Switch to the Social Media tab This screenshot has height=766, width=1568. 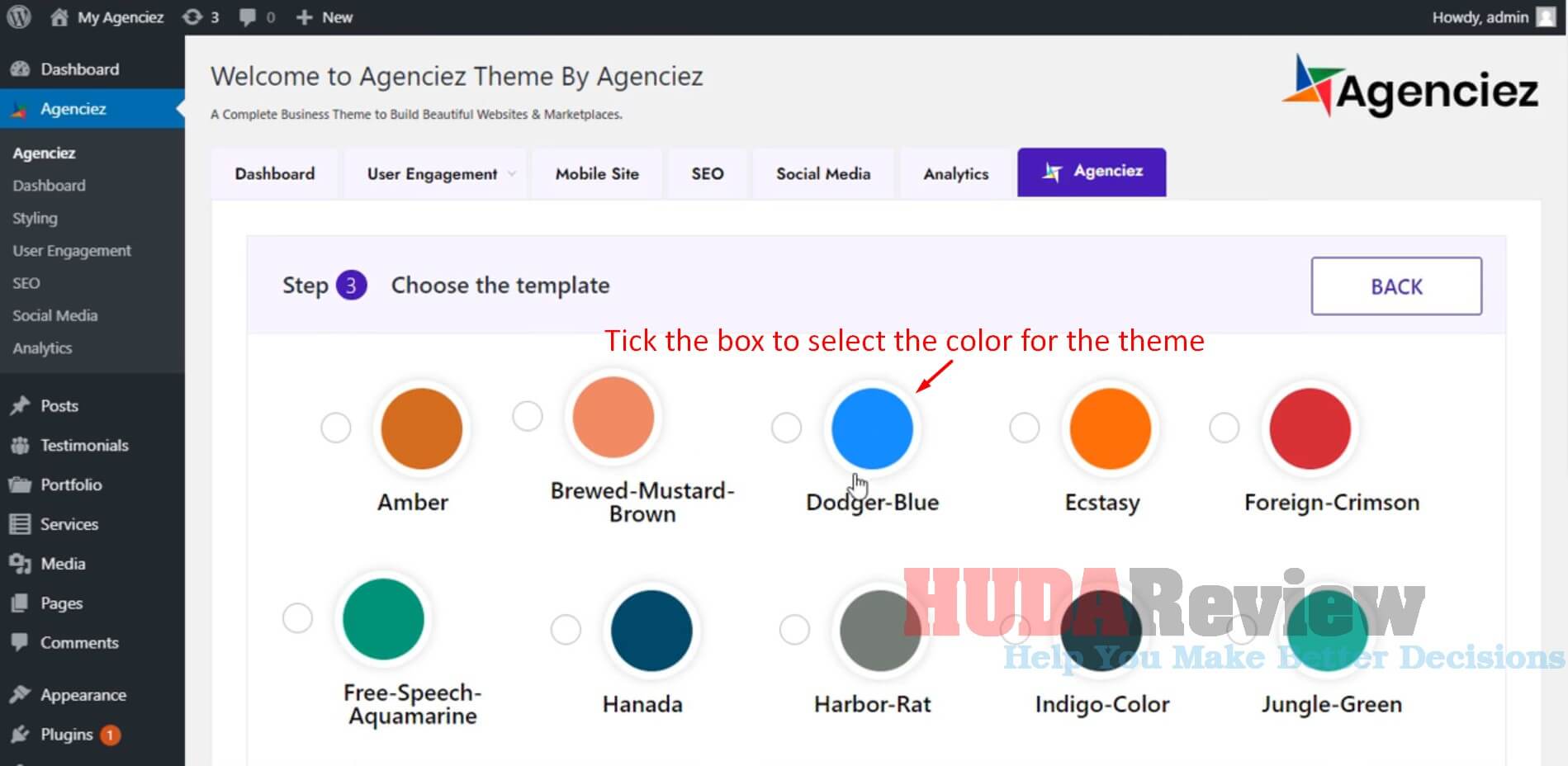[x=823, y=173]
